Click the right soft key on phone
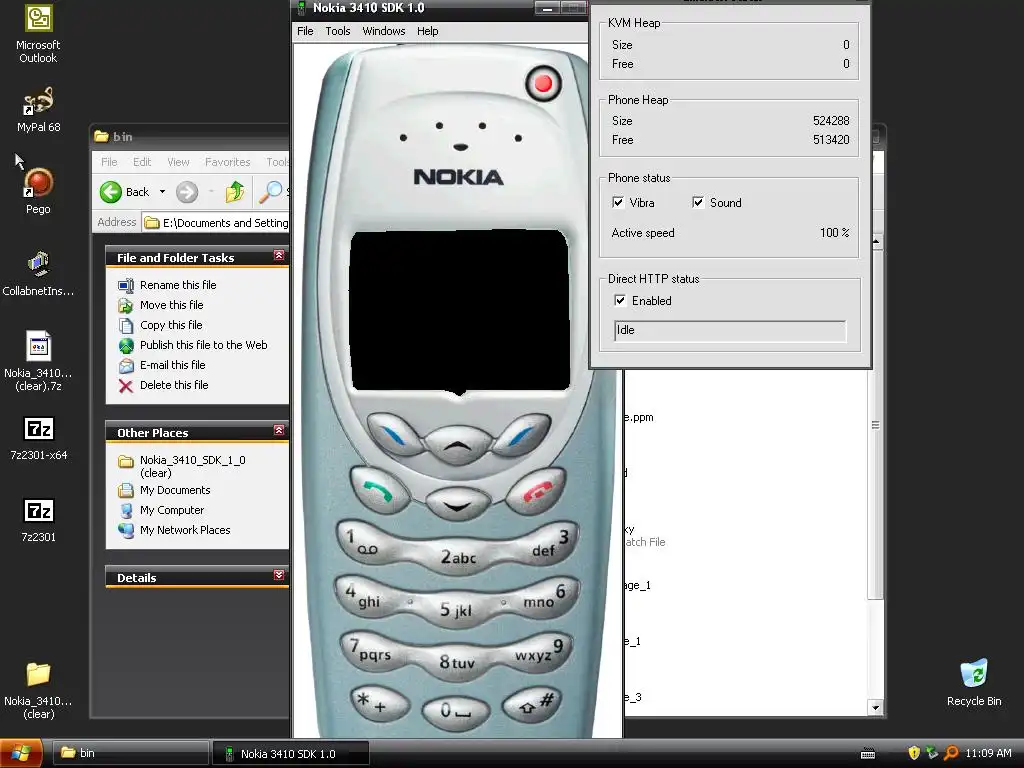This screenshot has width=1024, height=768. (522, 435)
